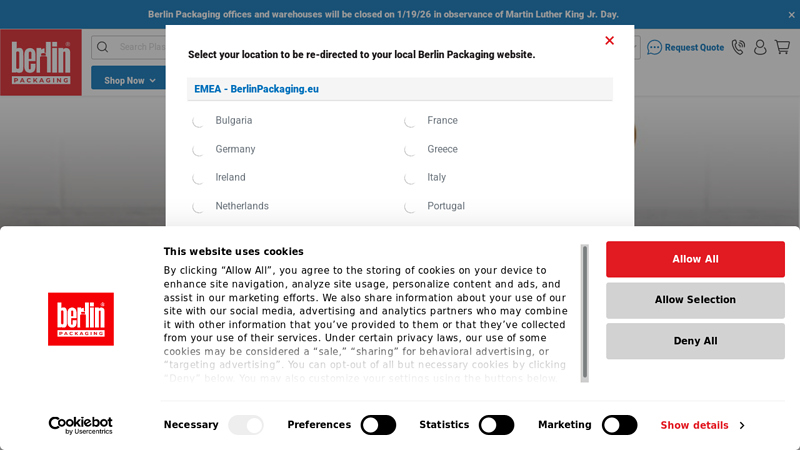Click the Allow All cookies button
Viewport: 800px width, 450px height.
pos(695,259)
